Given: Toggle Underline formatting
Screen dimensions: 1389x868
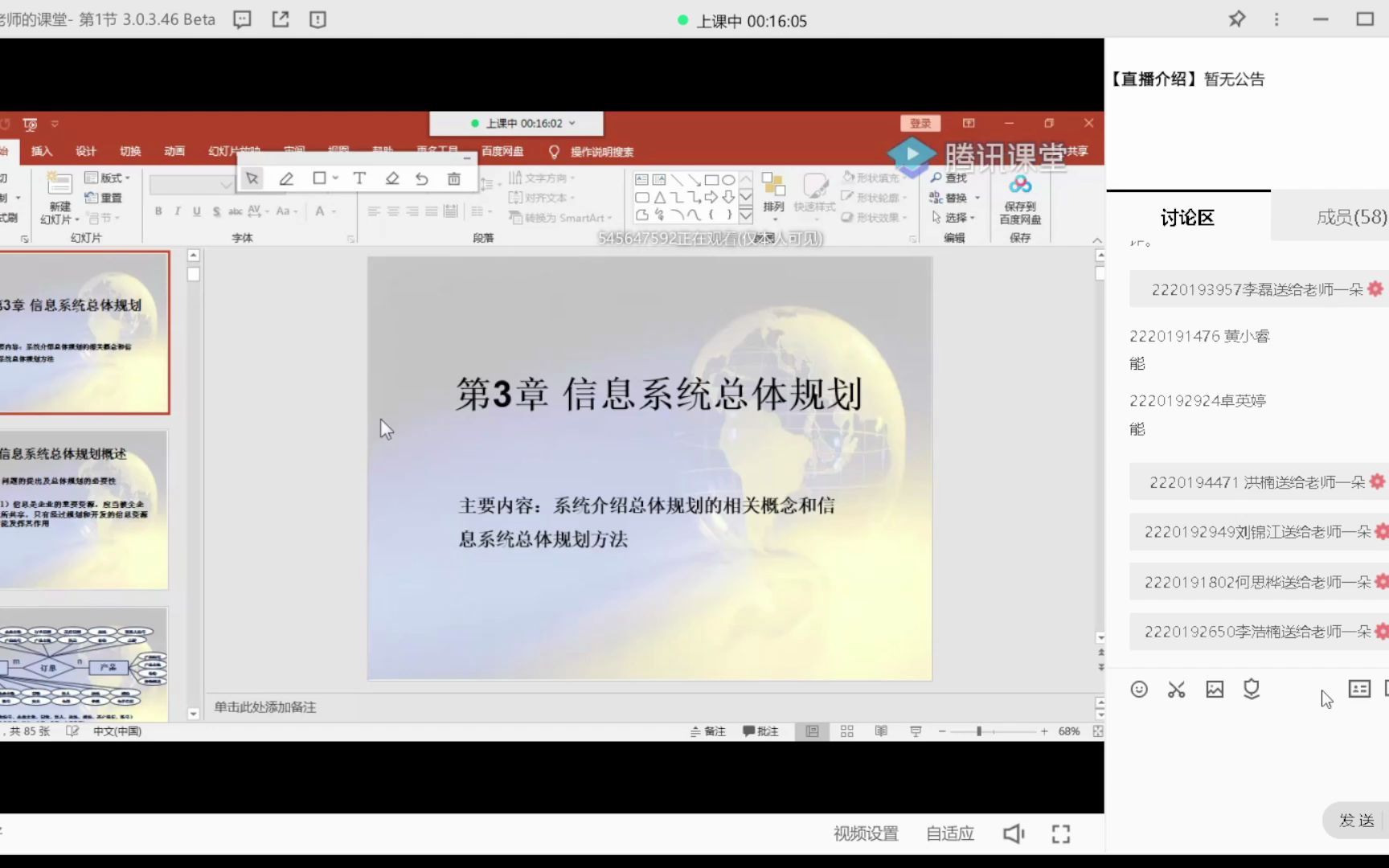Looking at the screenshot, I should (x=197, y=211).
